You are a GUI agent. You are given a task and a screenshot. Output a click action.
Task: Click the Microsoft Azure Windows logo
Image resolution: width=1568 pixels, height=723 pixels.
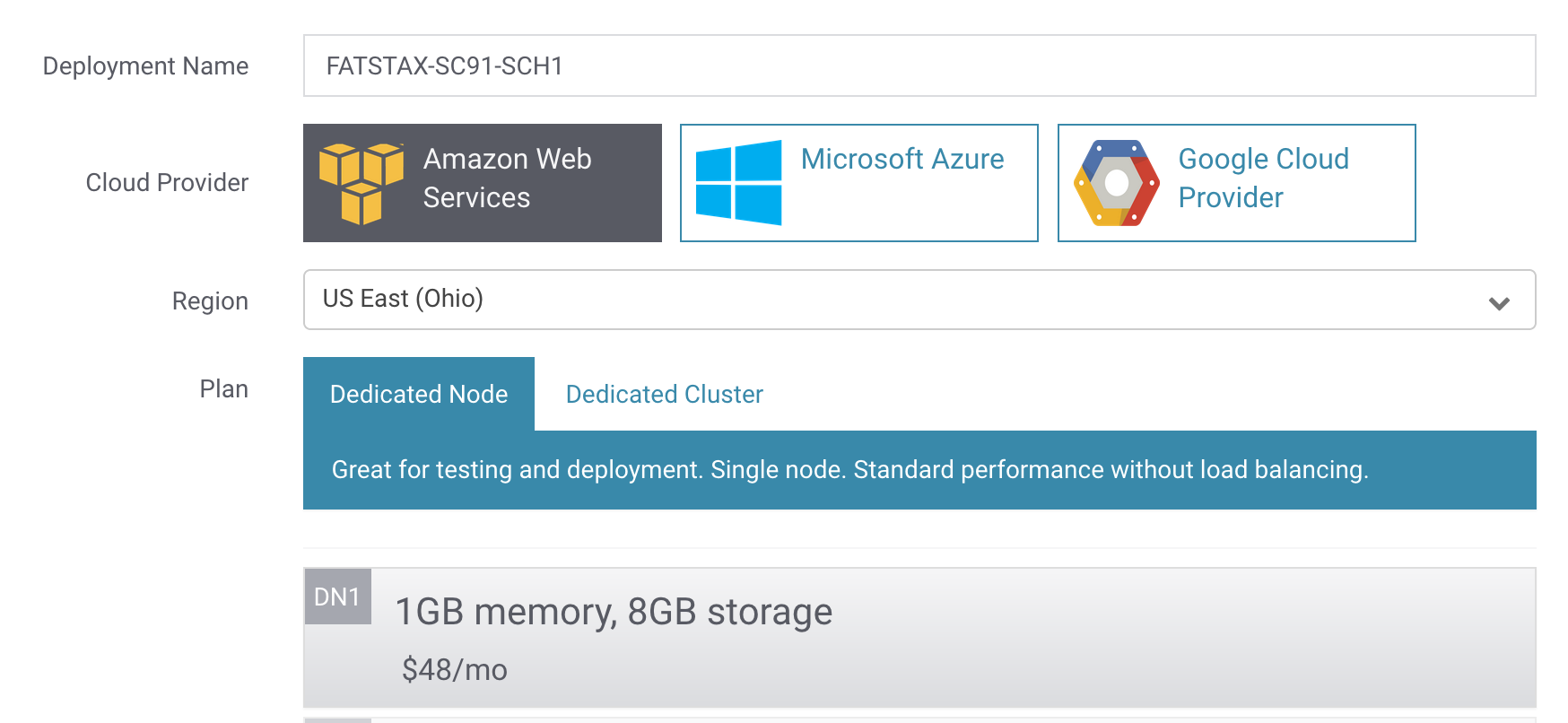[x=738, y=182]
